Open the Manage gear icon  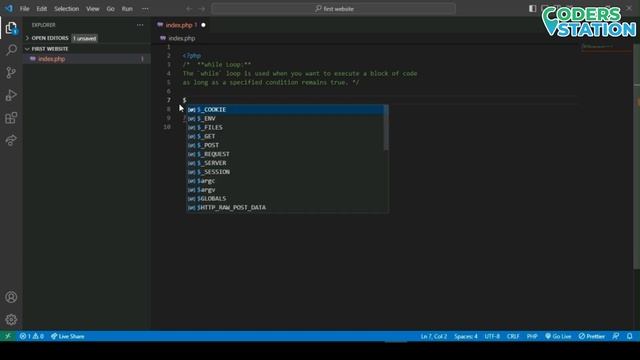click(11, 320)
